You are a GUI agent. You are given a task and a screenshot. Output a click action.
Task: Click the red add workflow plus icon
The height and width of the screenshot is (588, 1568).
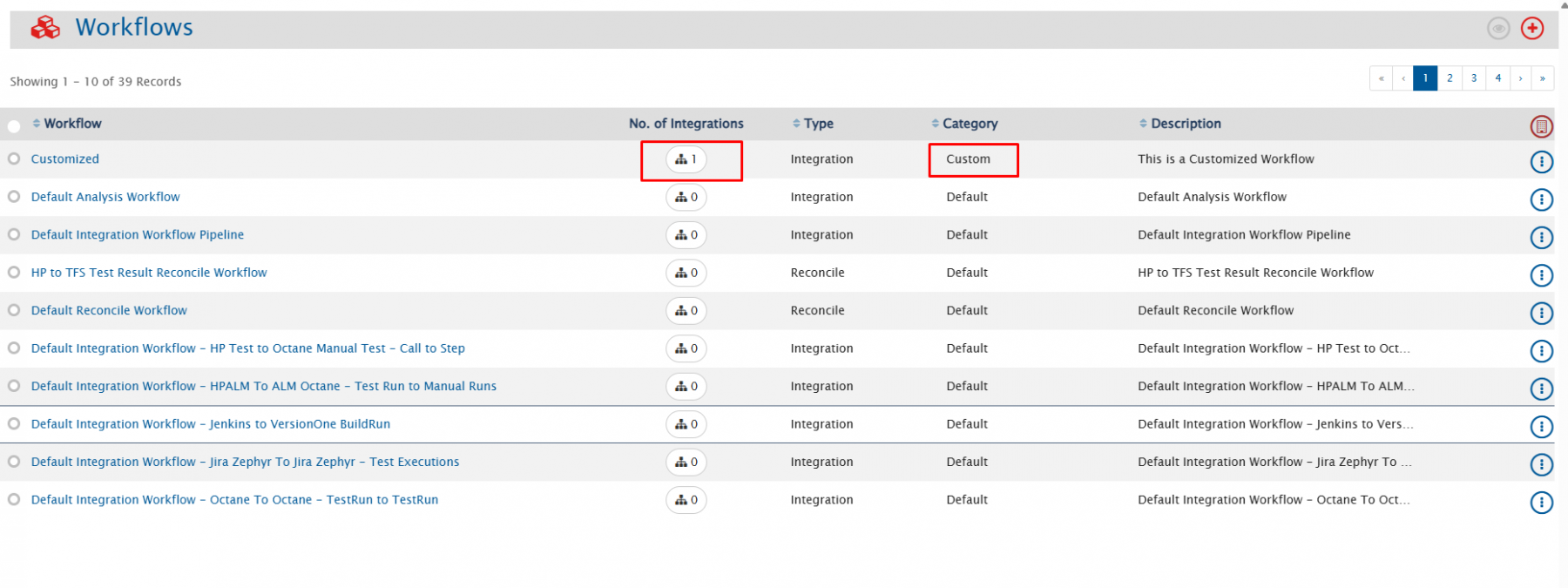[x=1532, y=28]
